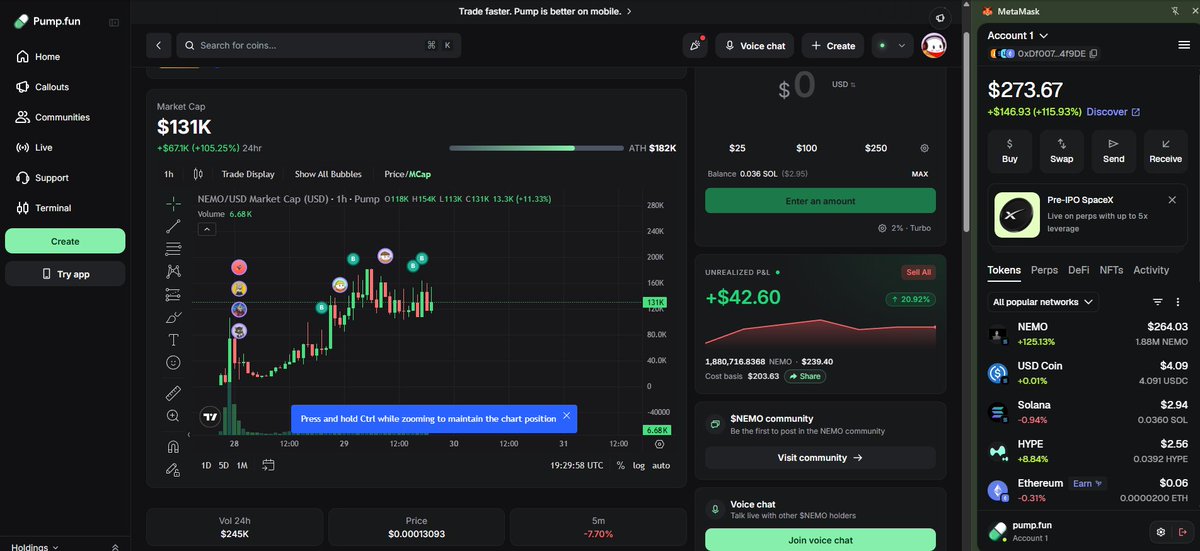Image resolution: width=1200 pixels, height=551 pixels.
Task: Click the MetaMask Swap button
Action: pyautogui.click(x=1062, y=151)
